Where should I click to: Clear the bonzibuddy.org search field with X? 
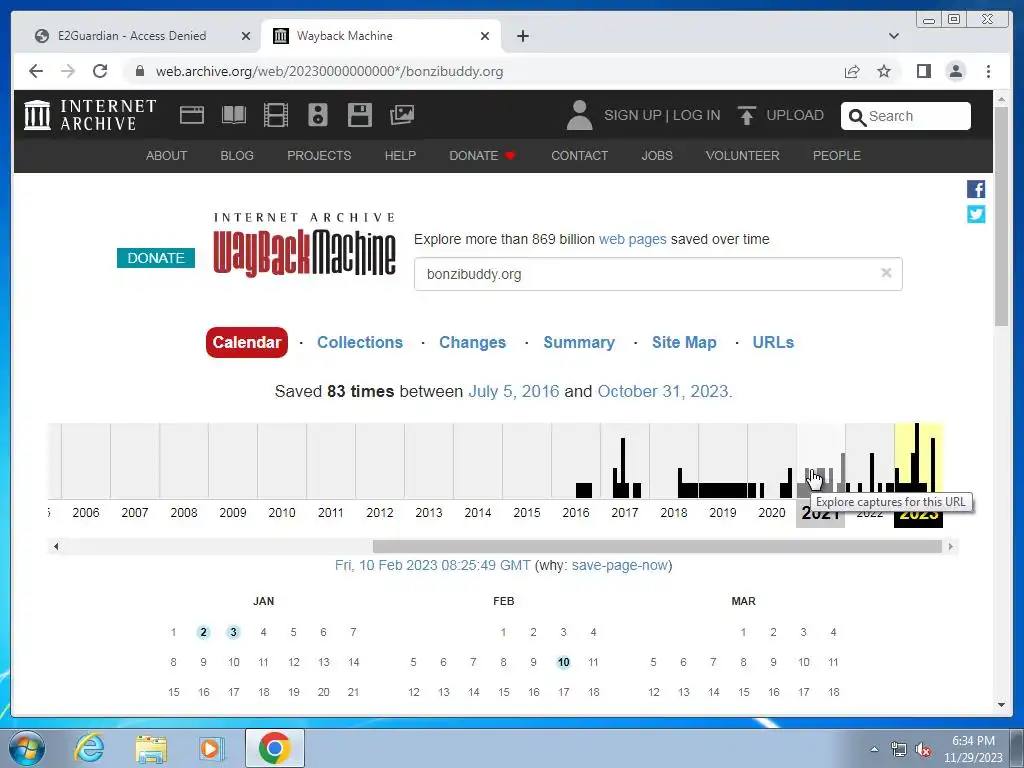click(886, 273)
